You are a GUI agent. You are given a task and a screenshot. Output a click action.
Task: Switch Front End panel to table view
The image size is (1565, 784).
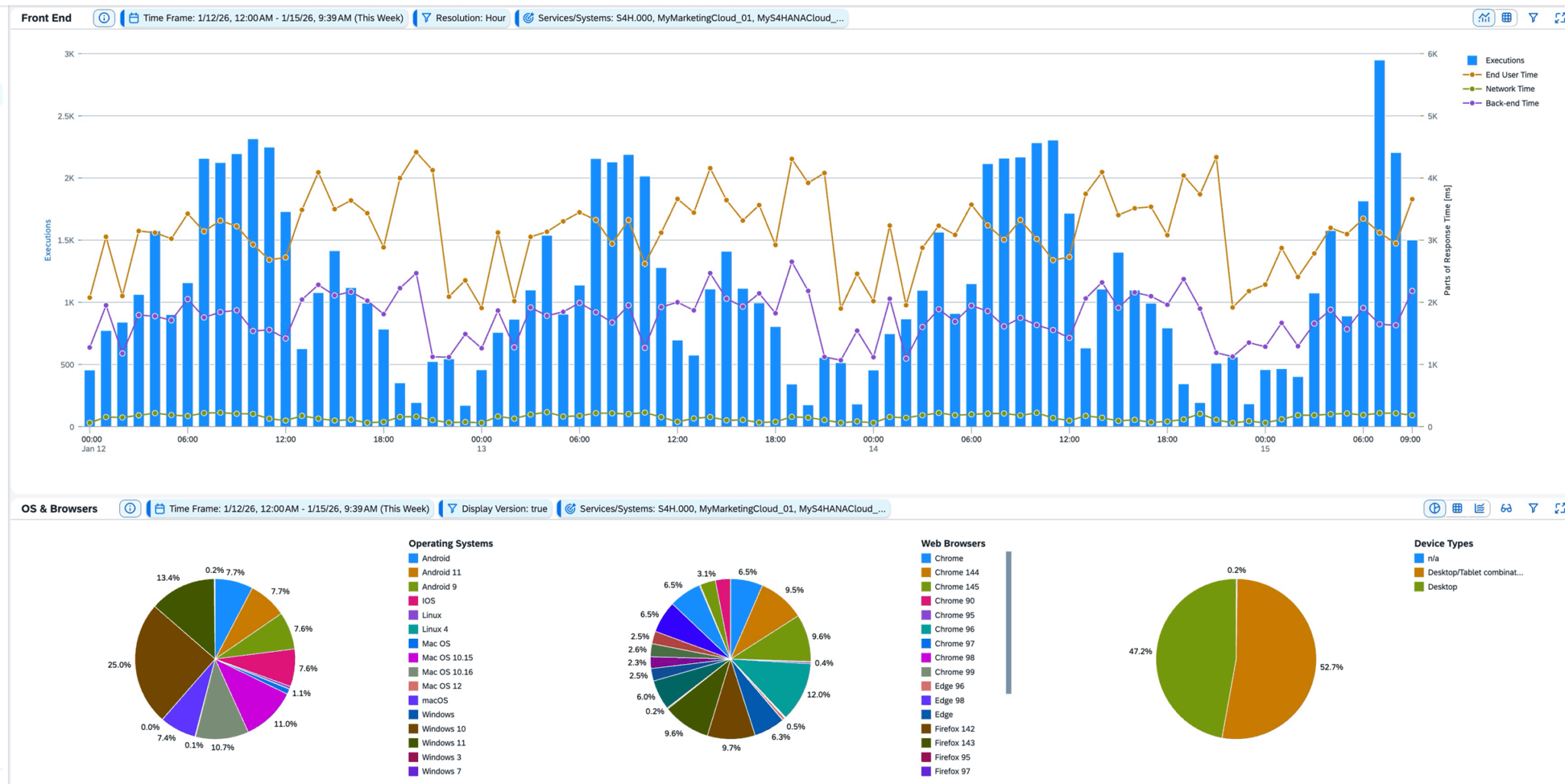pyautogui.click(x=1506, y=18)
